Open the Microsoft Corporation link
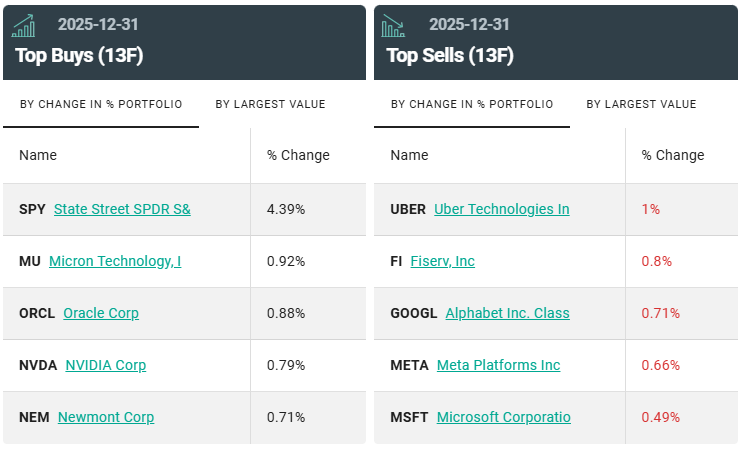Screen dimensions: 741x449 [504, 417]
